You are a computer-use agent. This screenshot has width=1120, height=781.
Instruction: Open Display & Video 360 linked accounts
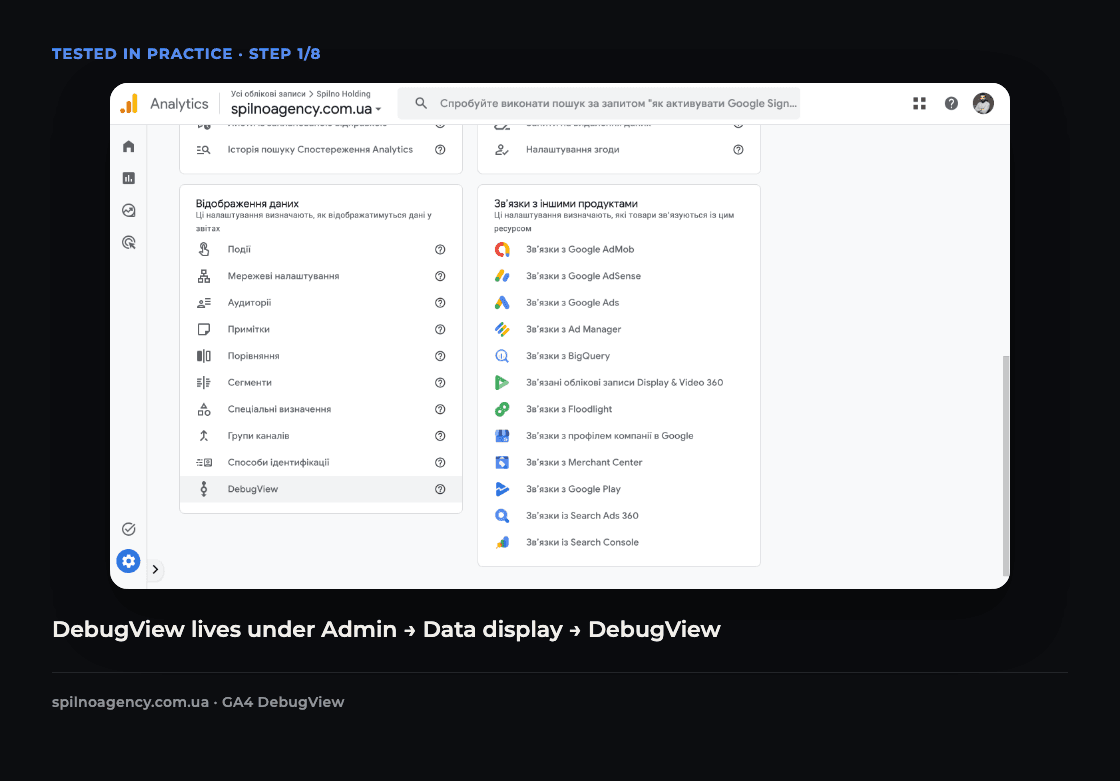coord(619,382)
